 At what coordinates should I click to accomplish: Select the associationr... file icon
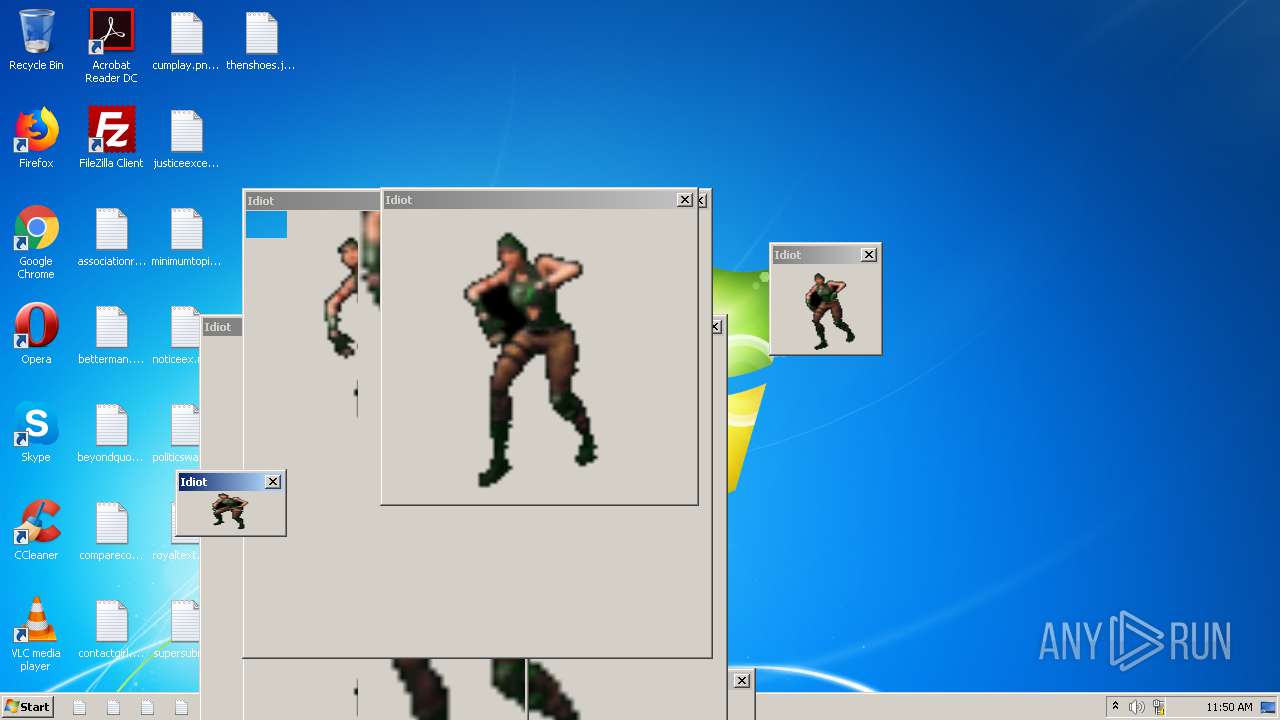tap(111, 237)
